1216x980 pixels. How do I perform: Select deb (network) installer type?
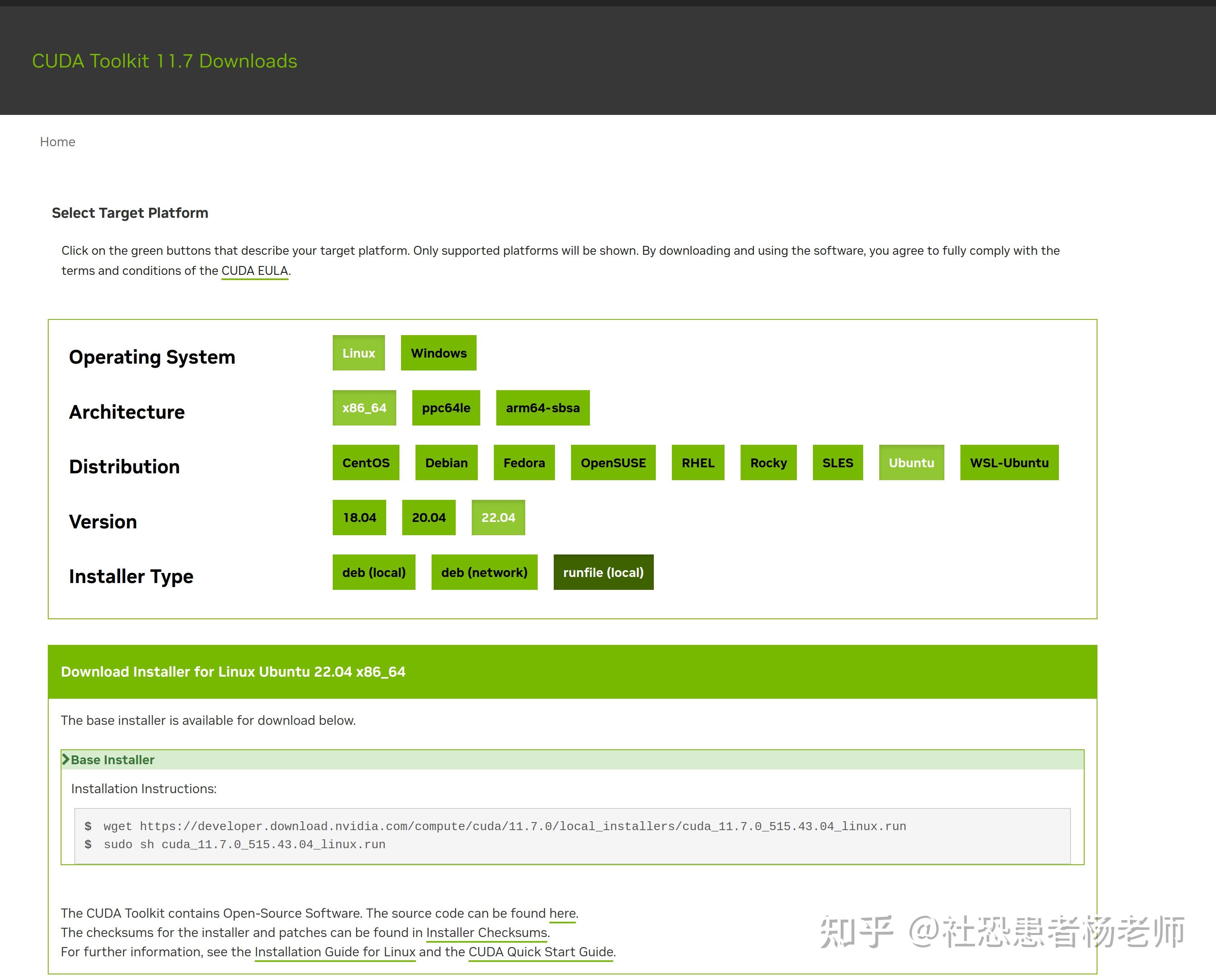[484, 572]
